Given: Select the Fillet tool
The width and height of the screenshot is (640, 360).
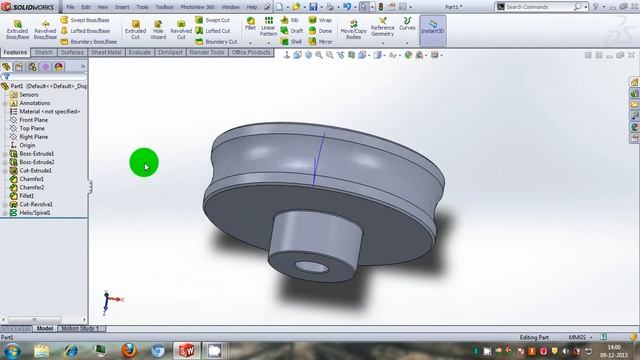Looking at the screenshot, I should [250, 24].
